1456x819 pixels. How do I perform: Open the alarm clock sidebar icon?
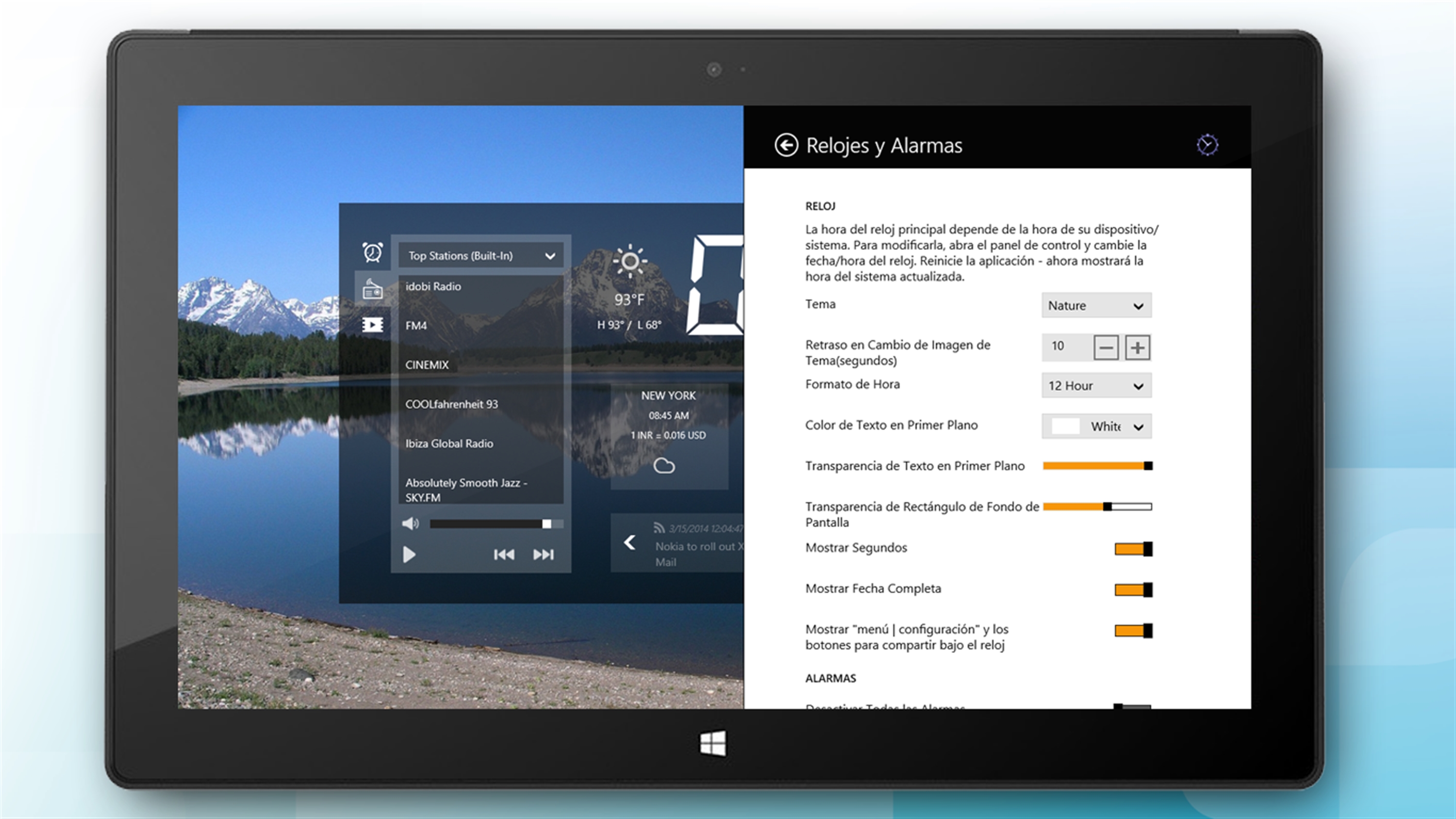tap(372, 252)
